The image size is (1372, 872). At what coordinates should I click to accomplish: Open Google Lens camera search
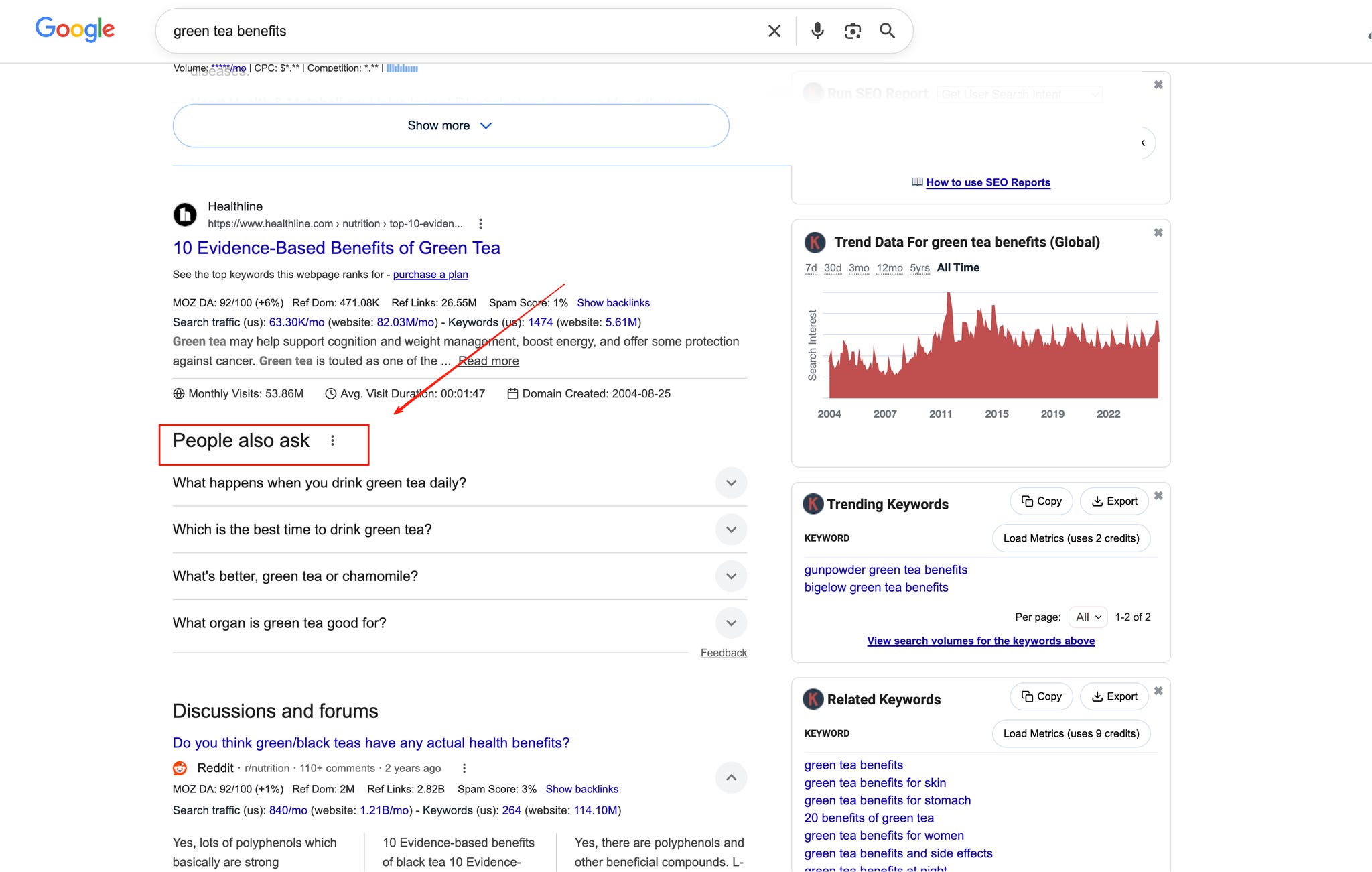point(852,31)
